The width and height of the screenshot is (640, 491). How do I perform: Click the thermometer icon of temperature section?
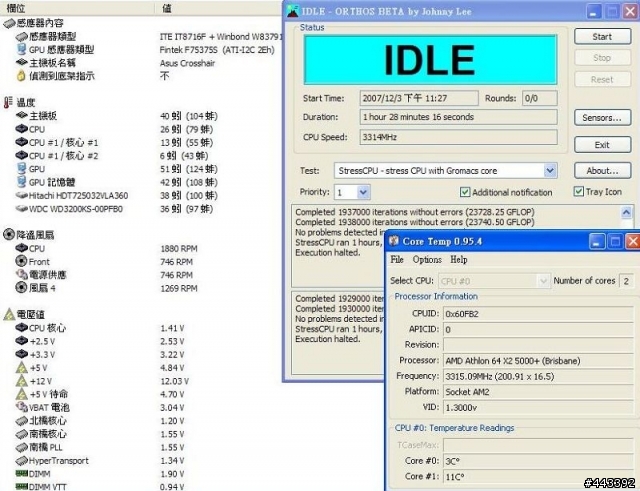pyautogui.click(x=8, y=102)
